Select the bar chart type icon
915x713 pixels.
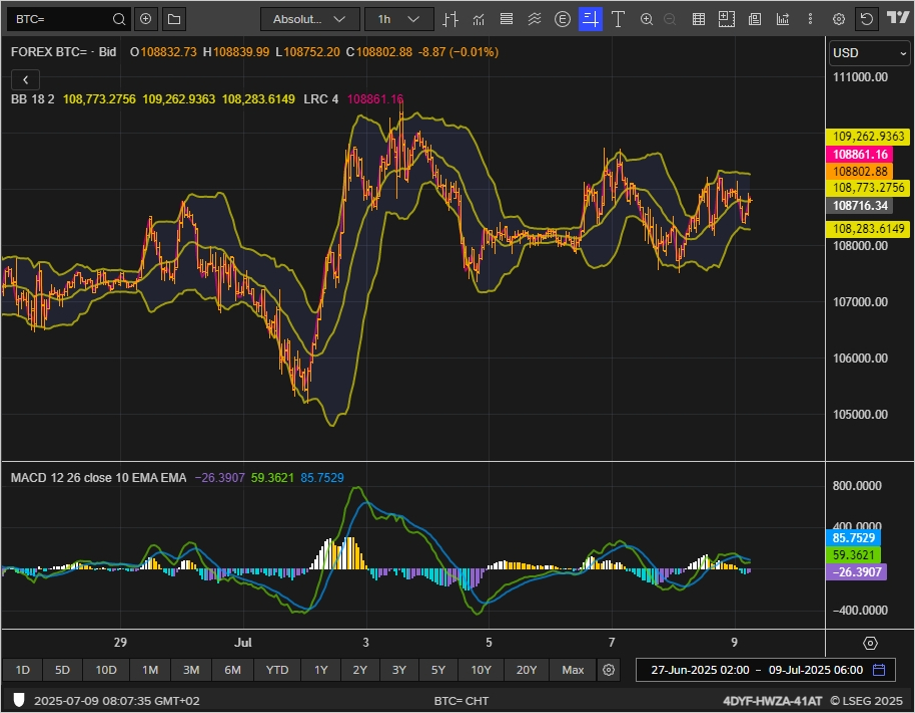(x=450, y=19)
